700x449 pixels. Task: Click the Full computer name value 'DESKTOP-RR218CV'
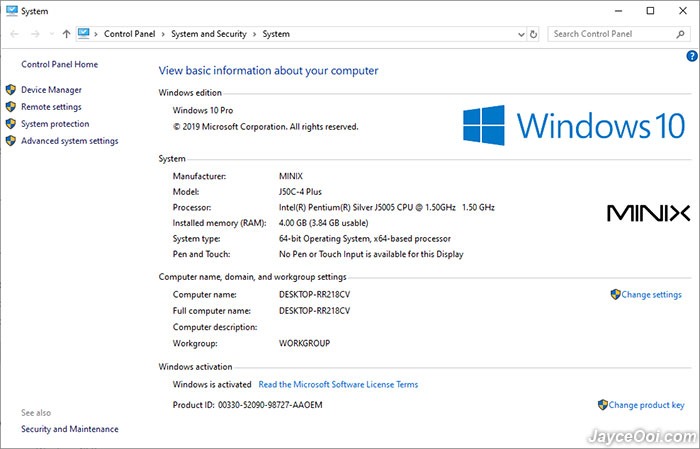point(314,311)
